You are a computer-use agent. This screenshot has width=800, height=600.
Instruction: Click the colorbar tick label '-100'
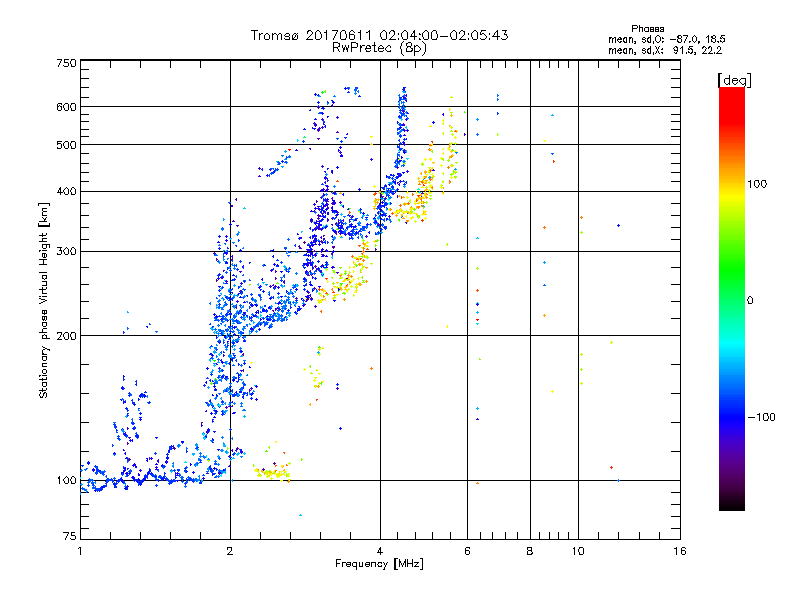click(x=761, y=417)
